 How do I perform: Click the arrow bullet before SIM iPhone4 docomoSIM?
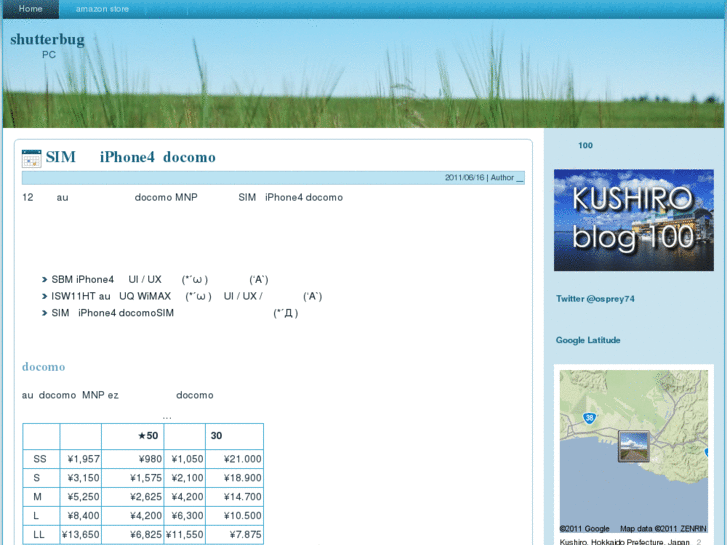(x=45, y=314)
